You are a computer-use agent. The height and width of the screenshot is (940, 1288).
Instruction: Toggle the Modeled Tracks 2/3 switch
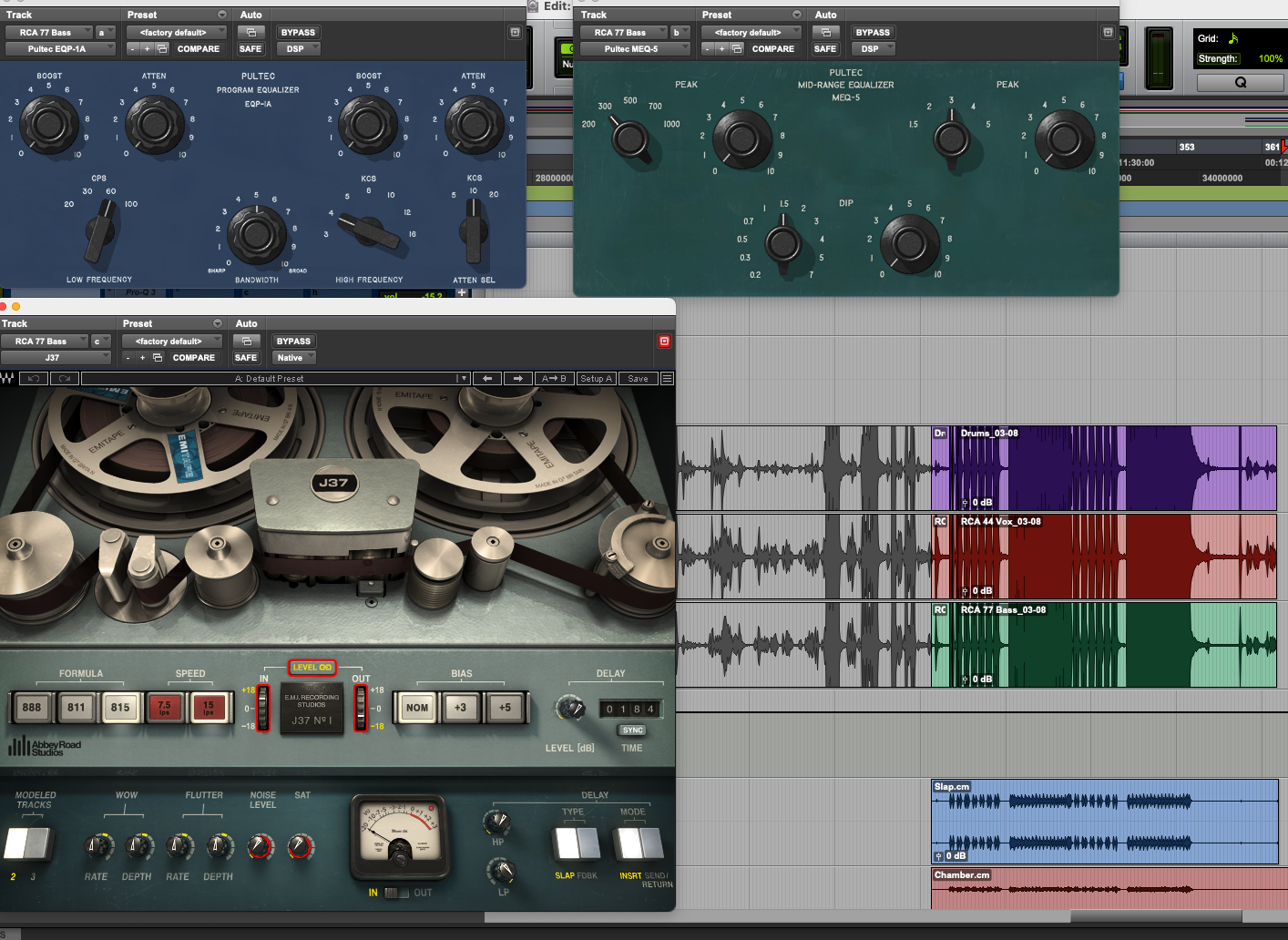coord(27,843)
